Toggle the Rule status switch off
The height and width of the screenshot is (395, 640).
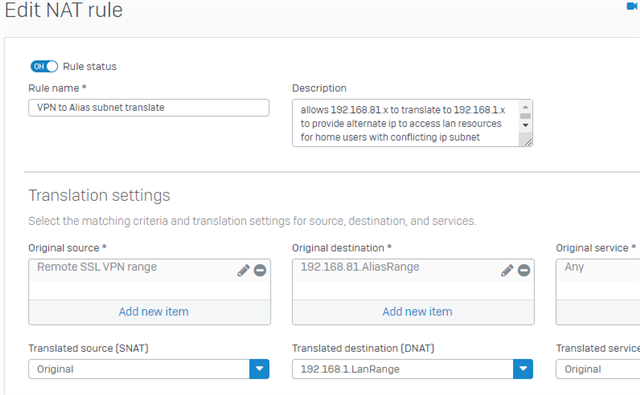(44, 66)
